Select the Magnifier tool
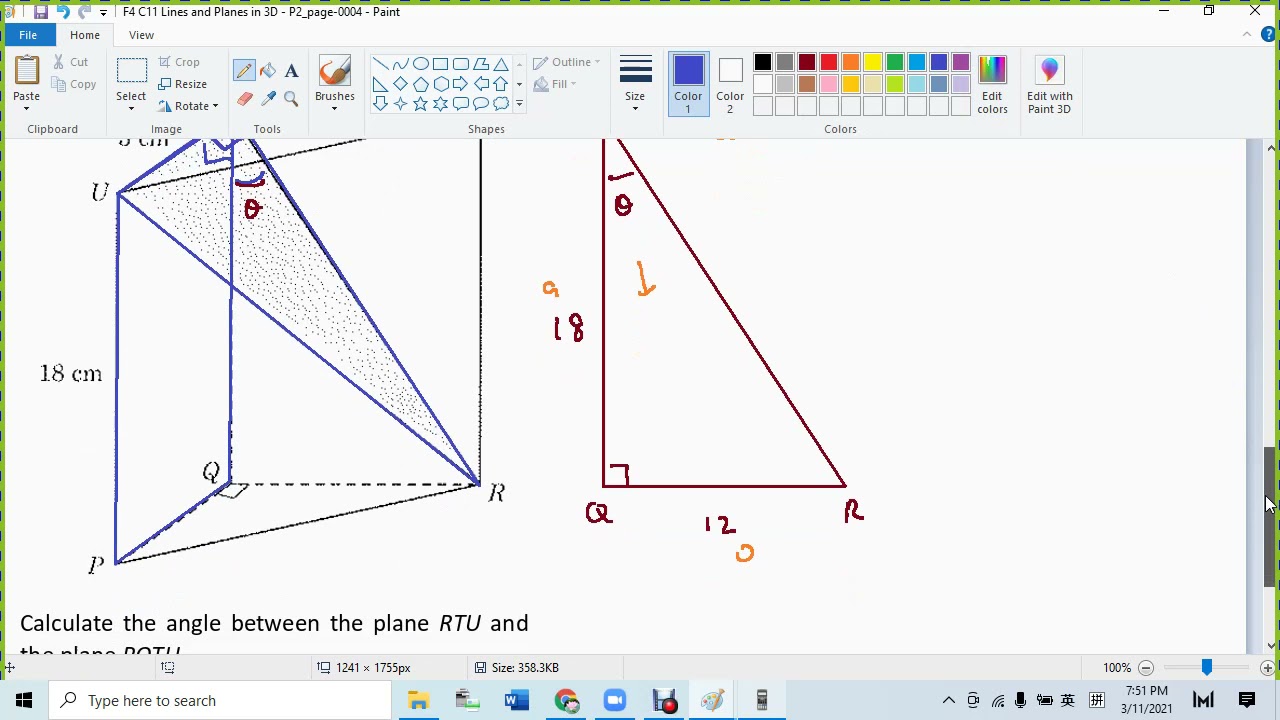This screenshot has width=1280, height=720. [291, 98]
